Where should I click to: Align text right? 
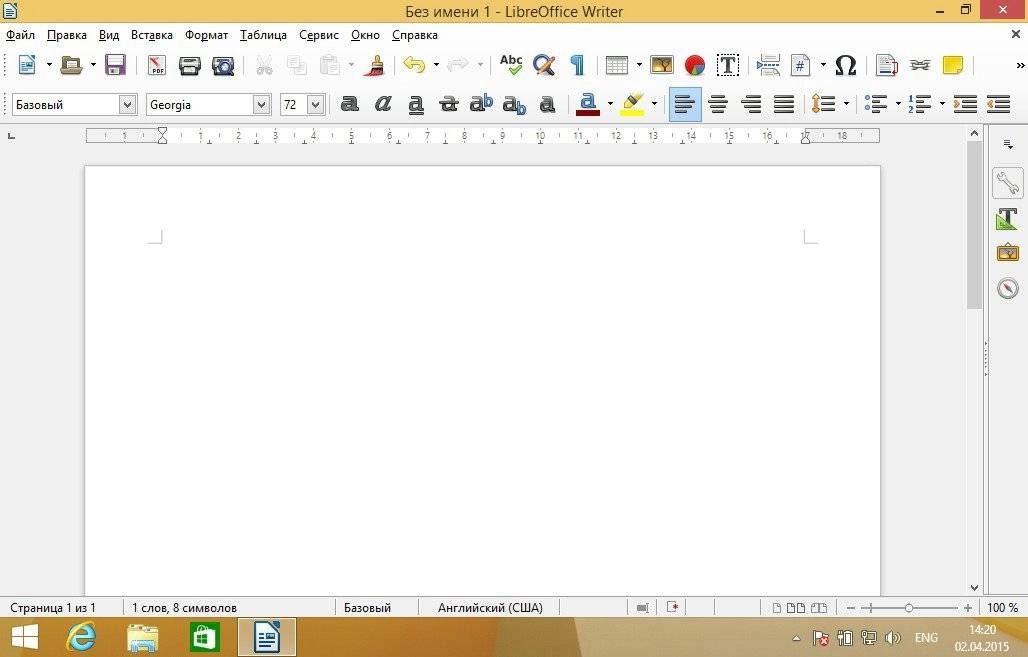751,104
